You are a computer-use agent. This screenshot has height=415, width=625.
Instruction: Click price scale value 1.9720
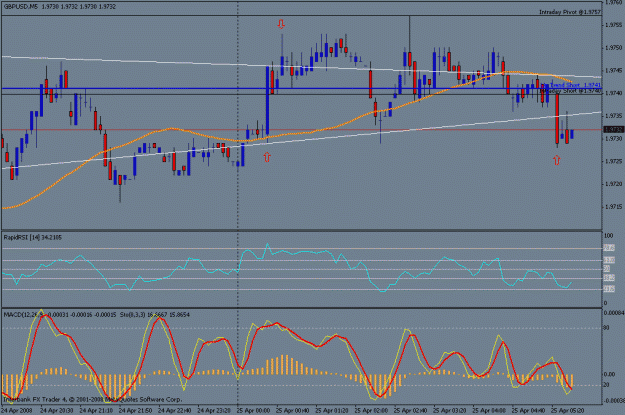pos(613,184)
